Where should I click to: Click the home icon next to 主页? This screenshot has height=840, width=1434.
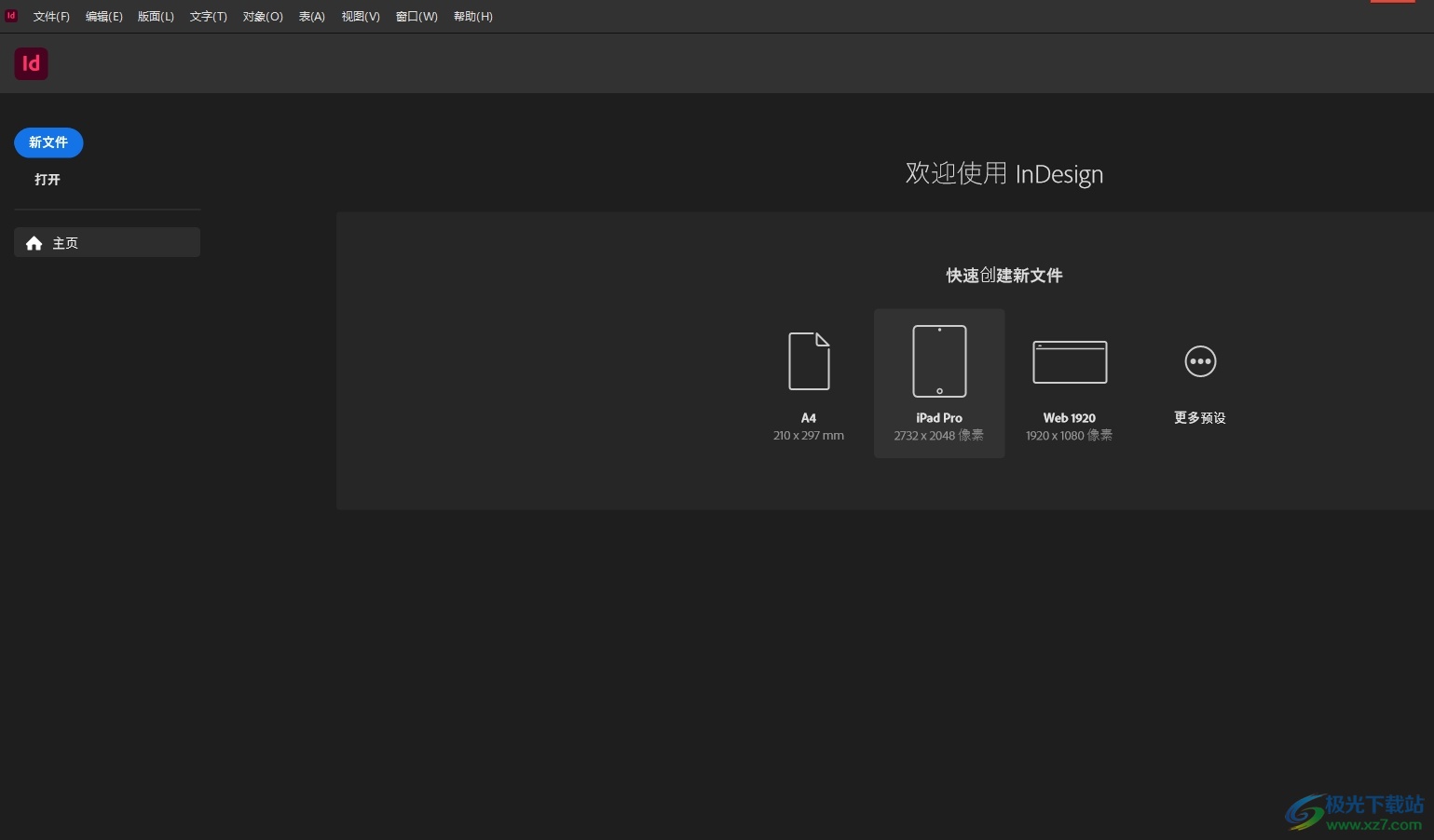[34, 243]
